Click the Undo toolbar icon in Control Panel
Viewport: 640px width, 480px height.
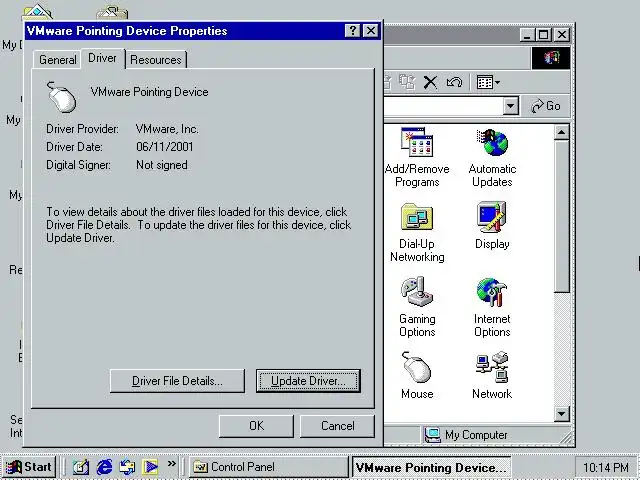pos(454,82)
